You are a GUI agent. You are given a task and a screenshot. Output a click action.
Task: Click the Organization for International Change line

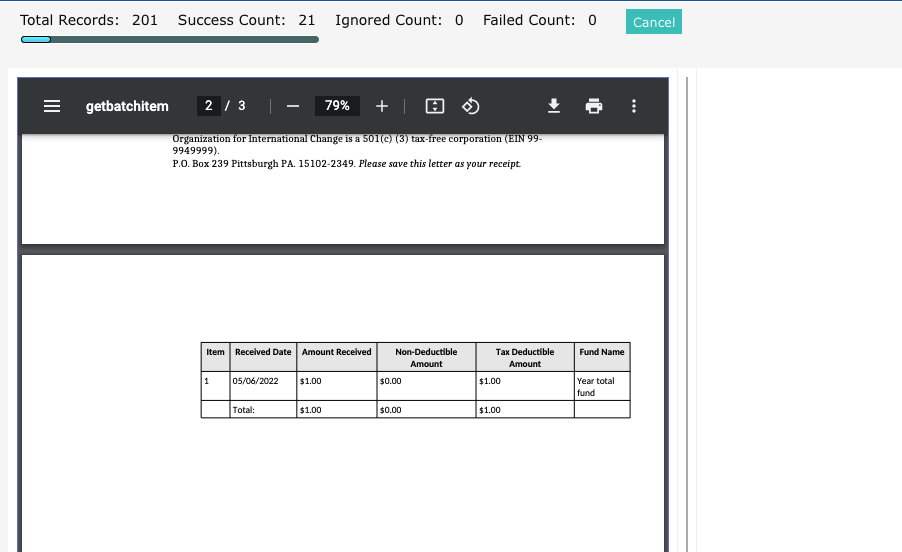357,144
